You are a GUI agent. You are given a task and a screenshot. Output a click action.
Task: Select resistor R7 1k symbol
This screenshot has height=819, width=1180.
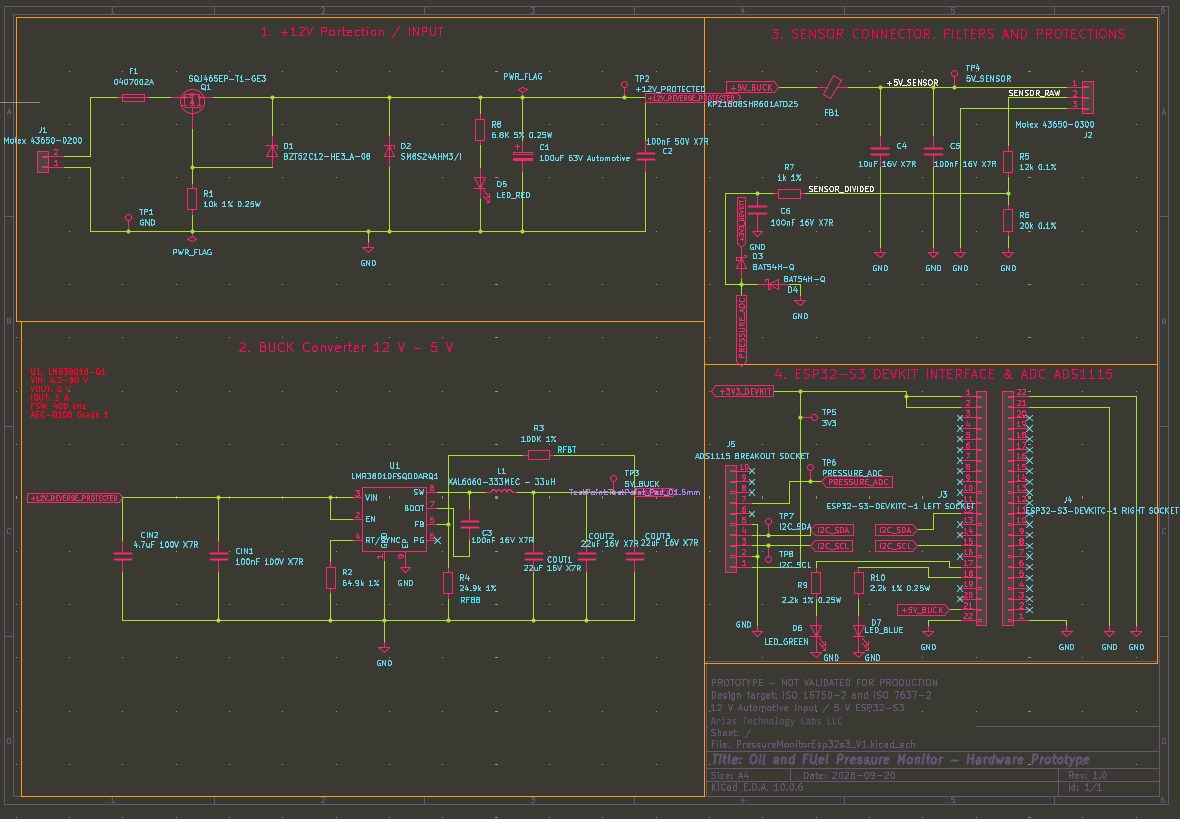click(x=789, y=193)
